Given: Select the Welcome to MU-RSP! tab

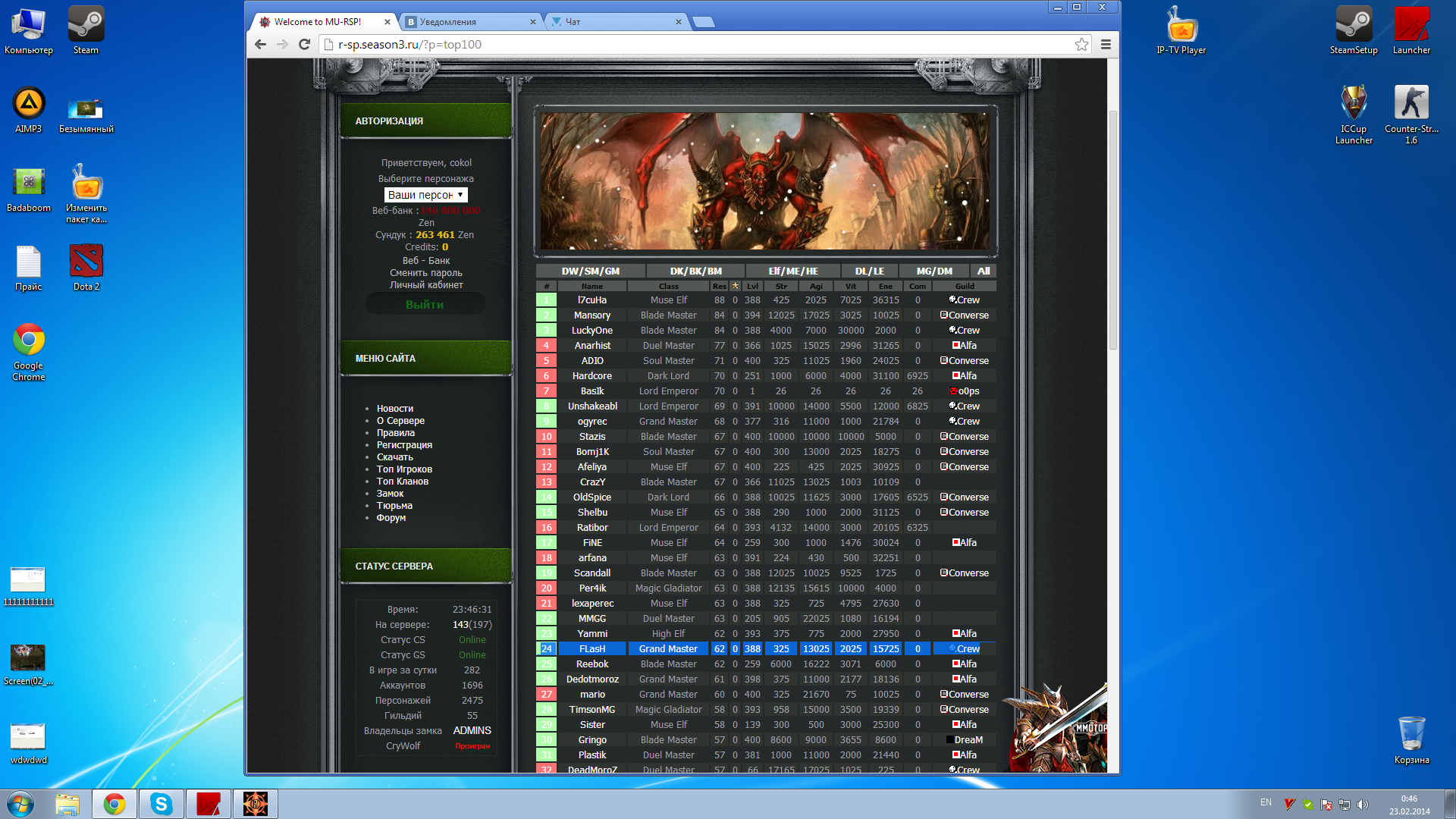Looking at the screenshot, I should coord(325,22).
